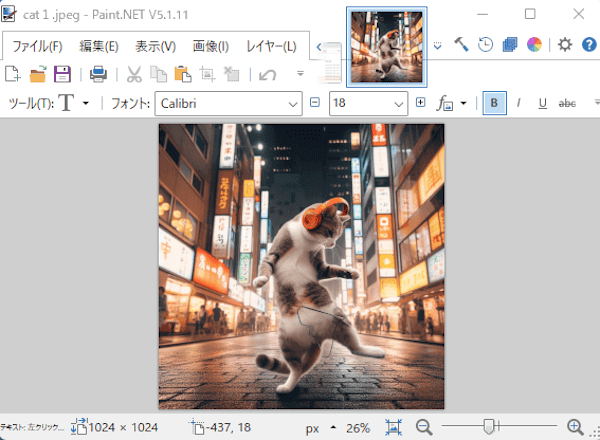Open the 編集(E) menu
The image size is (600, 440).
[99, 46]
